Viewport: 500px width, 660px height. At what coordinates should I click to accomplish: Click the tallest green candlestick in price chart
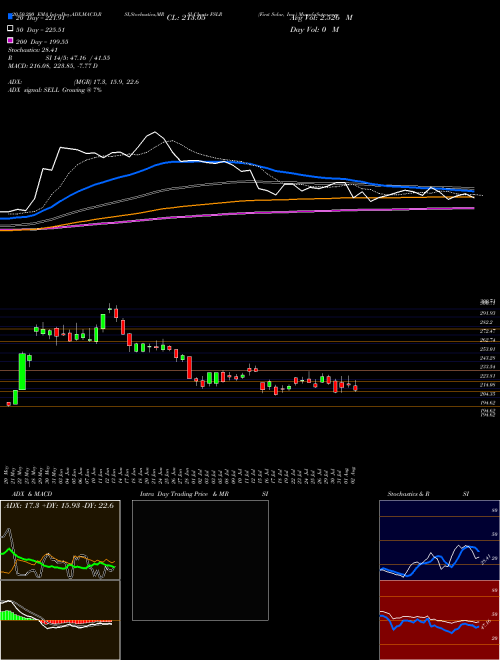pos(22,371)
